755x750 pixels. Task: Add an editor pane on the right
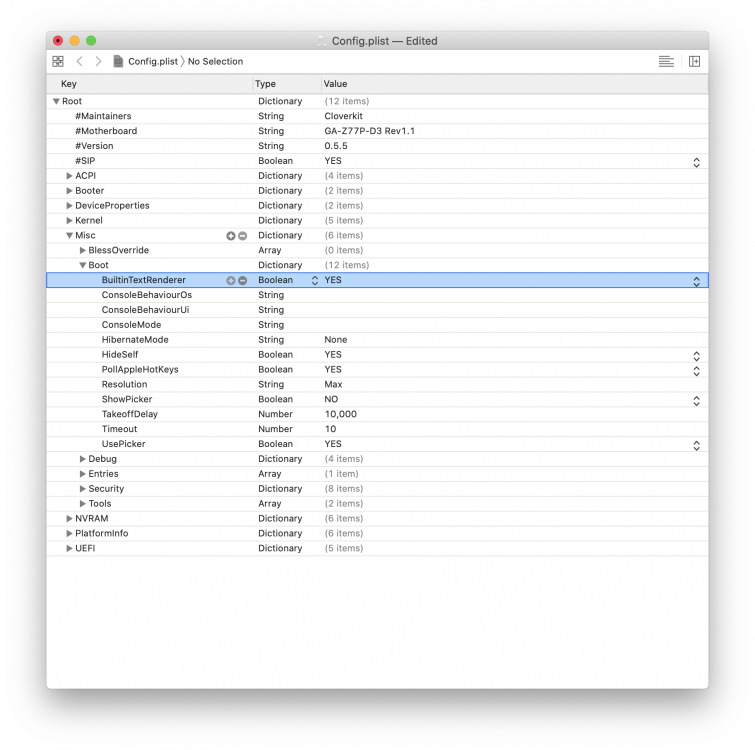[694, 62]
